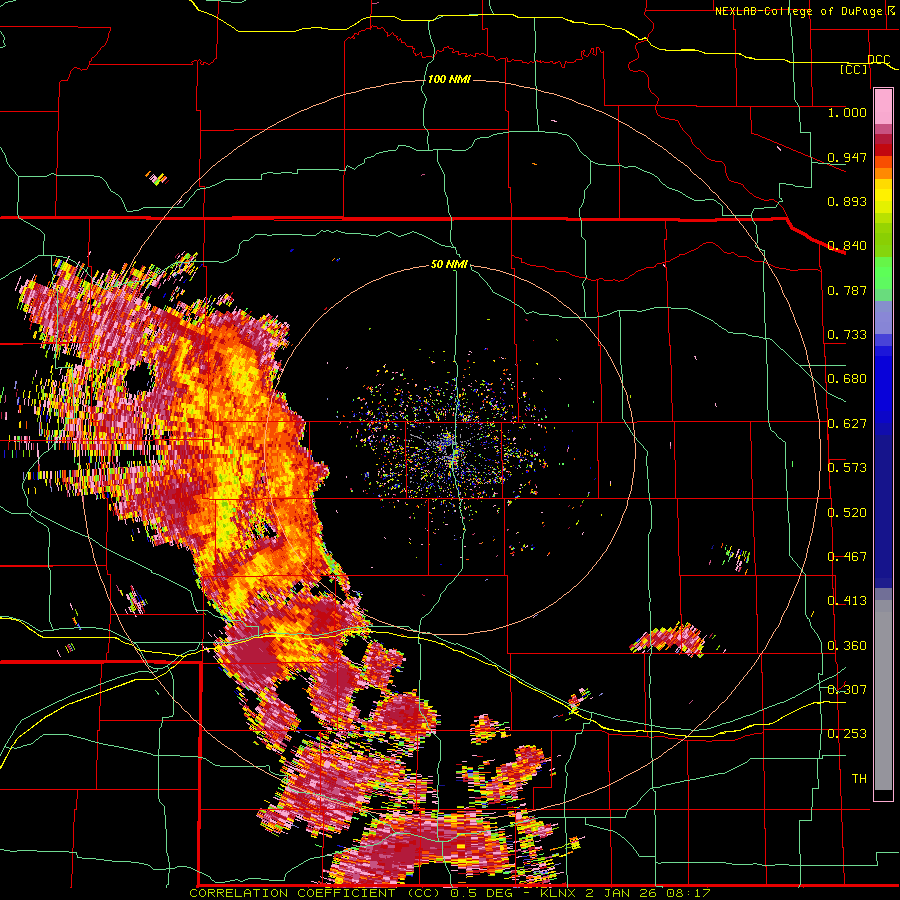Select the 0.840 scale value
The image size is (900, 900).
847,246
